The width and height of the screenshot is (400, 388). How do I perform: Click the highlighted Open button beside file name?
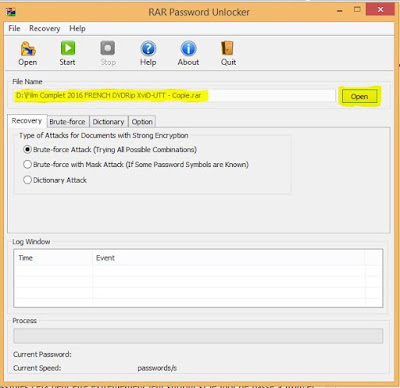click(x=360, y=97)
